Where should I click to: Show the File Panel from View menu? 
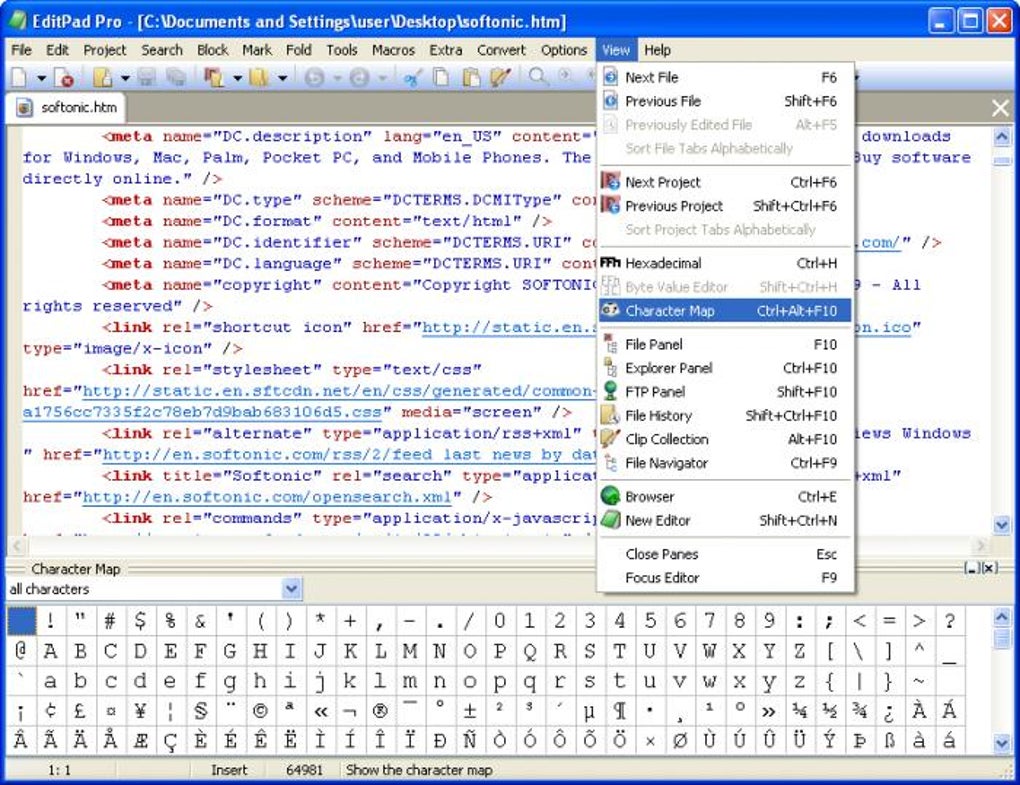pos(725,344)
